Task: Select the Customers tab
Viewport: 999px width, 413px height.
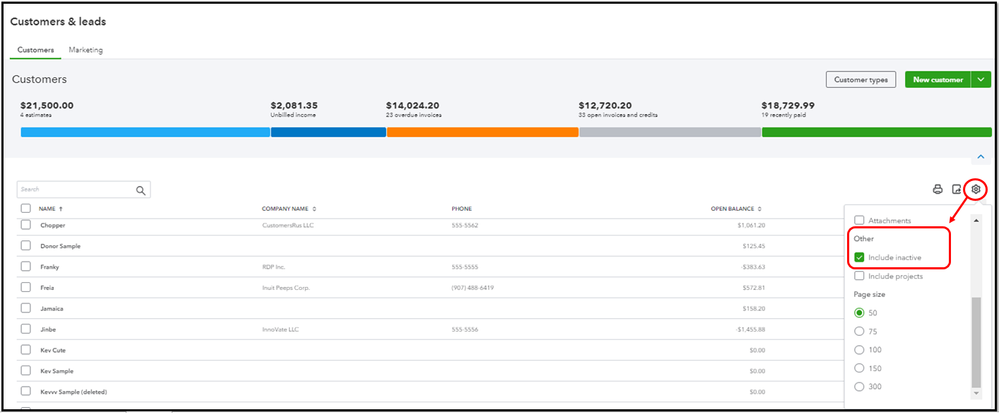Action: [36, 50]
